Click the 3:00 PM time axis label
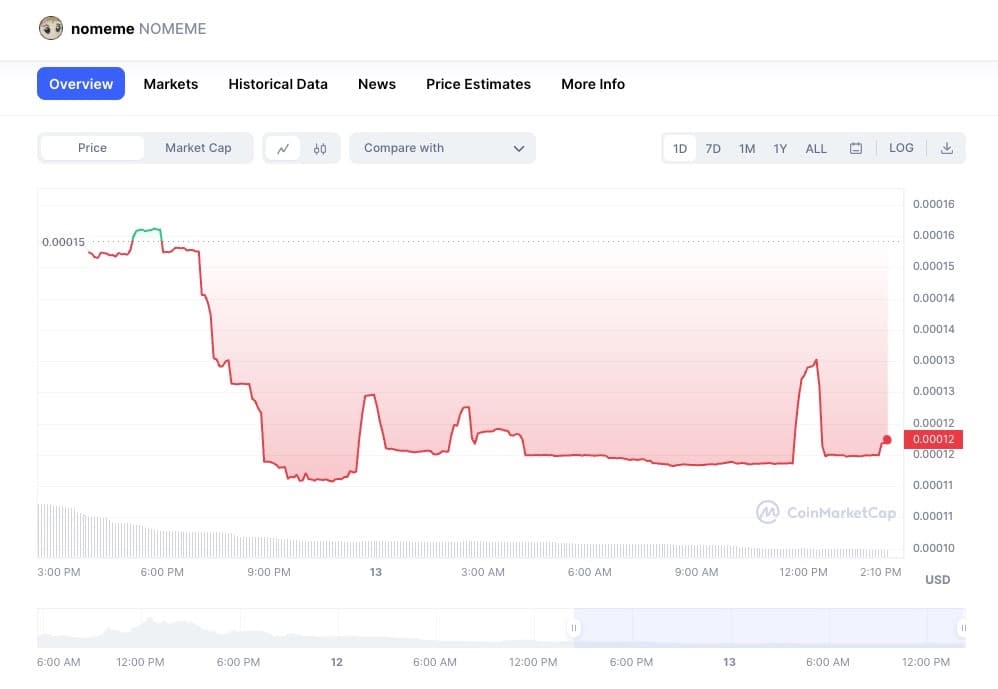Image resolution: width=998 pixels, height=689 pixels. (x=59, y=572)
